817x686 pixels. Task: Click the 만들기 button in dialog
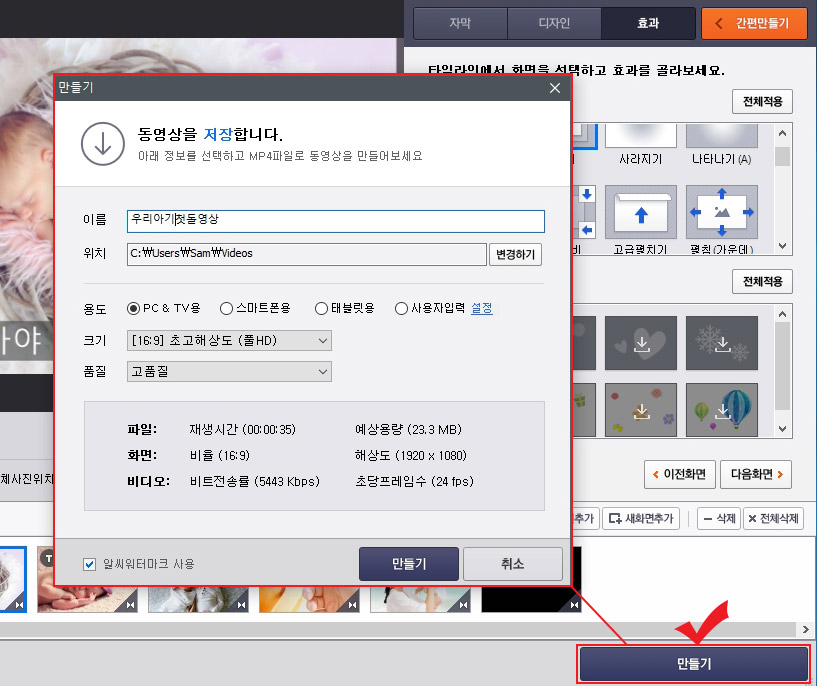pyautogui.click(x=409, y=564)
